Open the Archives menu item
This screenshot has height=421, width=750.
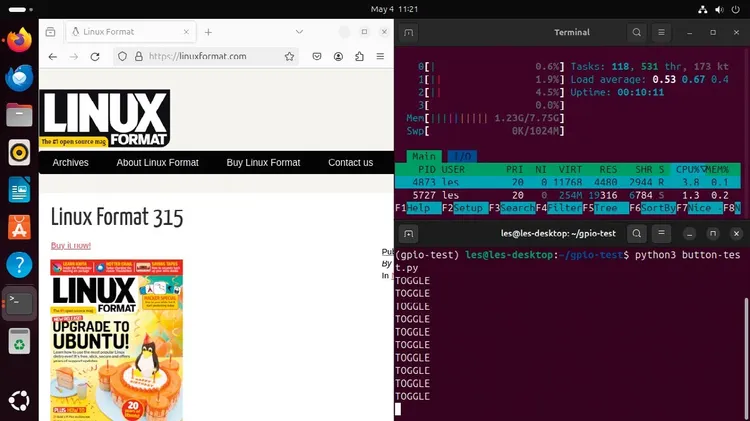pos(70,163)
